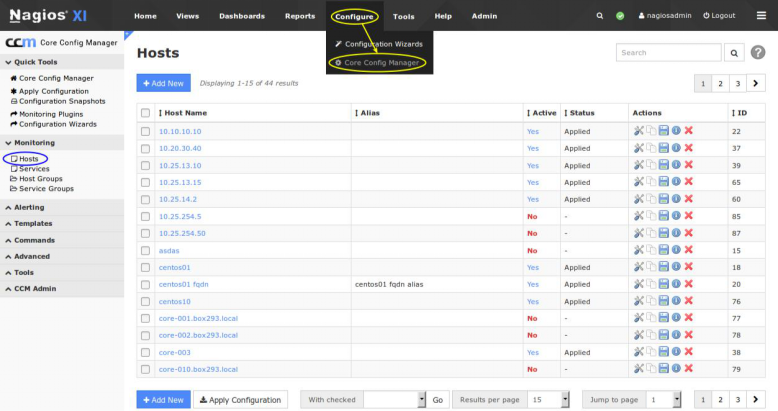
Task: Select checkbox for host 10.25.14.2
Action: [x=145, y=200]
